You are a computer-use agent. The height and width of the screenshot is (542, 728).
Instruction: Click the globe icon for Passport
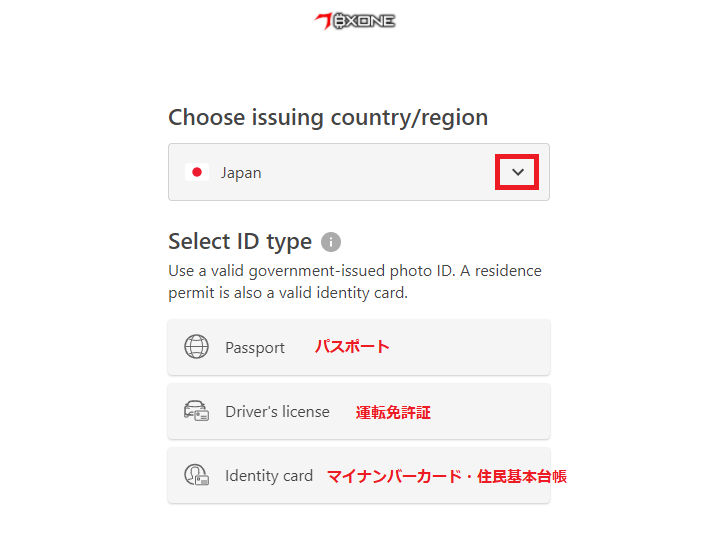[x=197, y=347]
